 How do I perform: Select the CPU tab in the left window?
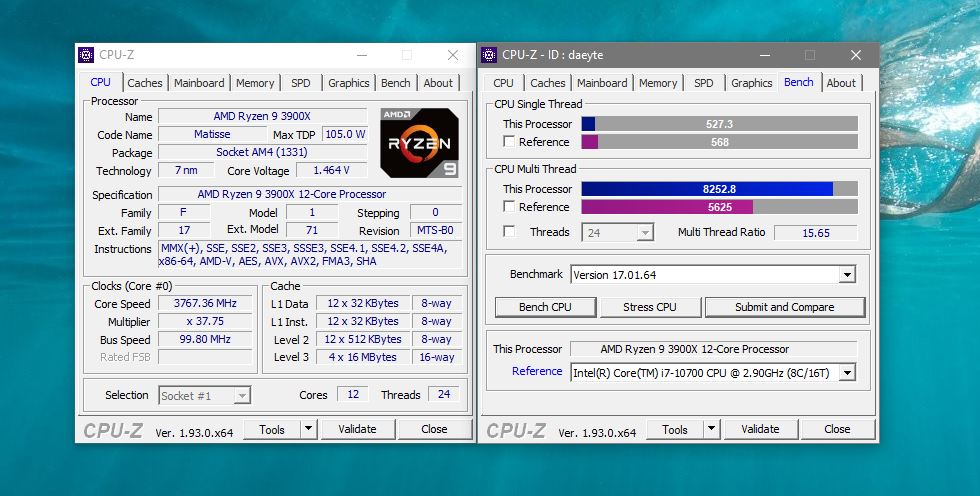[100, 82]
